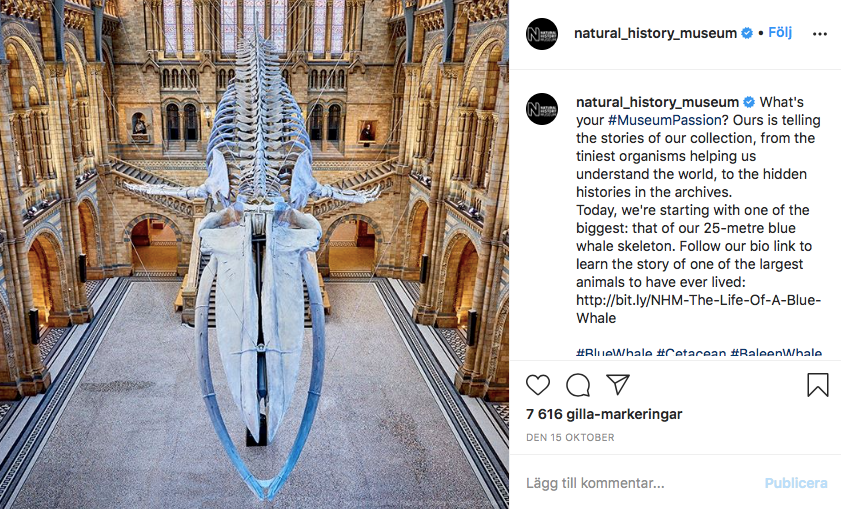
Task: Open the #Cetacean hashtag
Action: (691, 353)
